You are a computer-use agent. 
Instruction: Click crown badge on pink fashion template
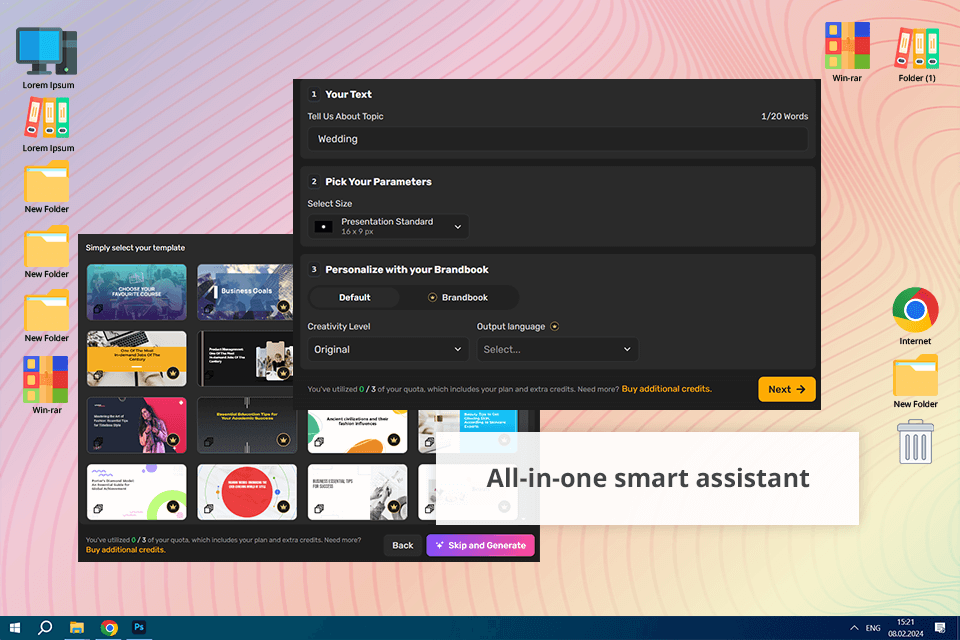pyautogui.click(x=173, y=439)
